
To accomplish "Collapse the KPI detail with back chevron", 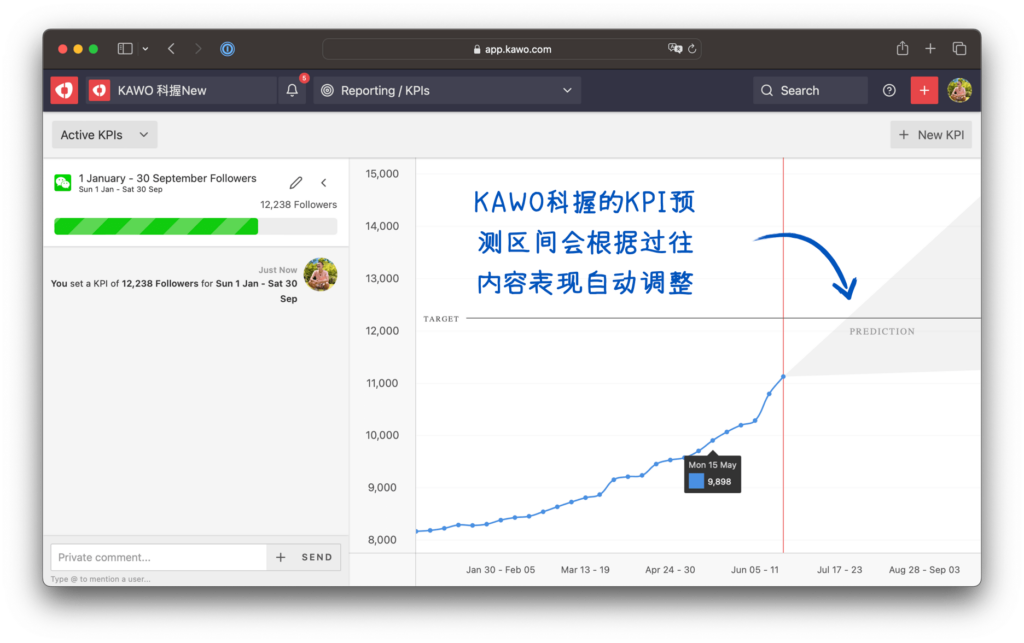I will (324, 183).
